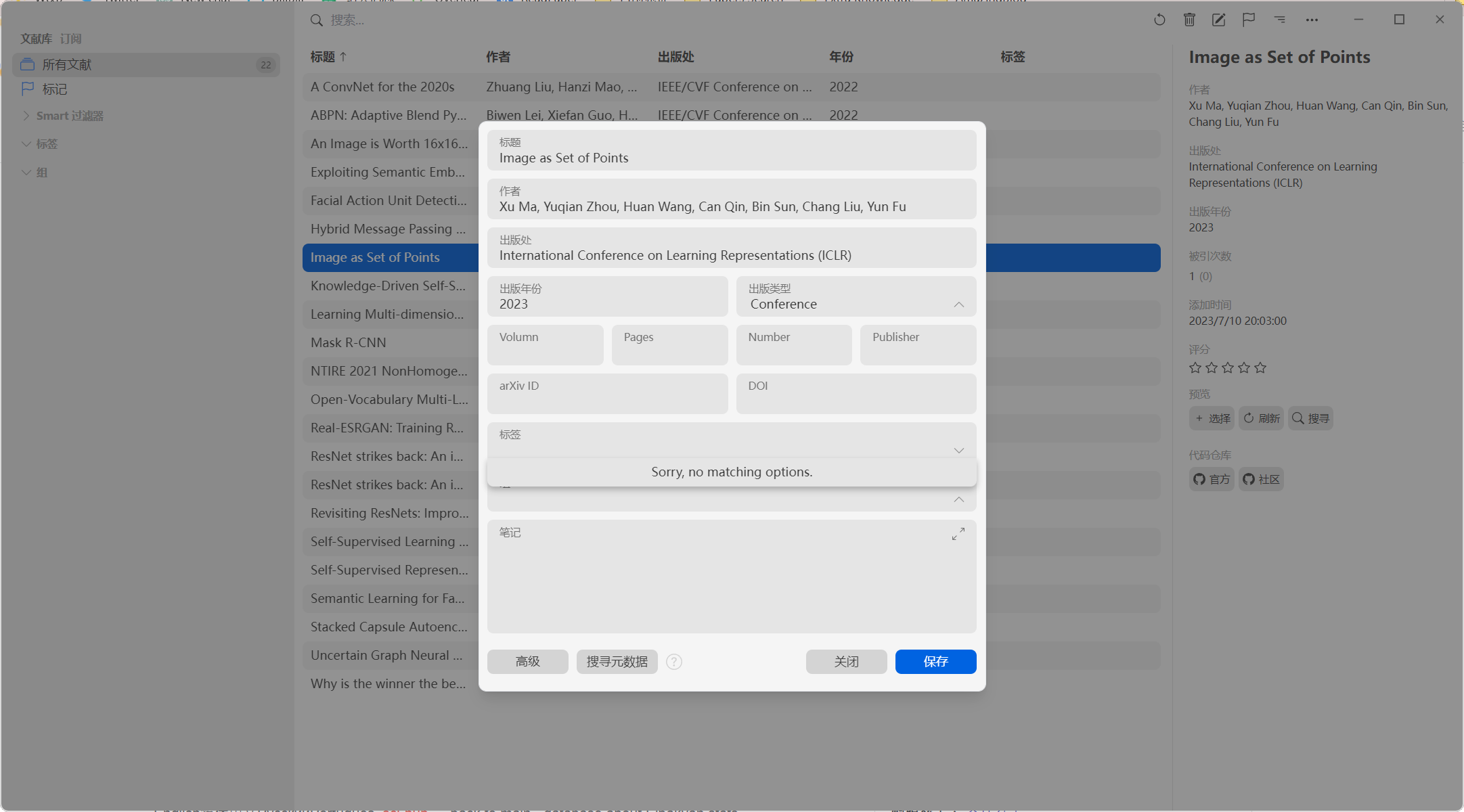Toggle the first rating star for the paper

[x=1194, y=367]
